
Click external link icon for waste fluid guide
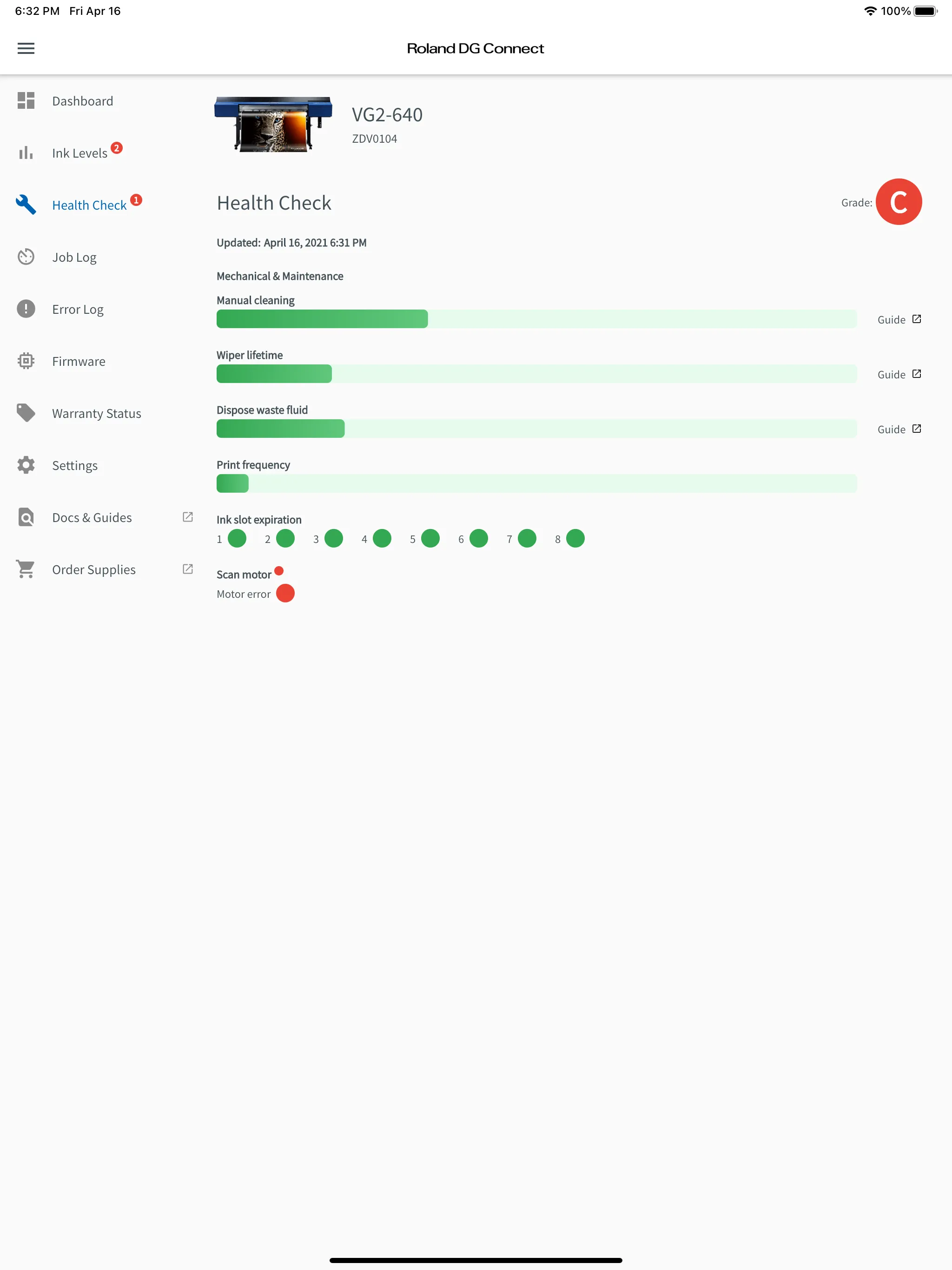point(917,428)
